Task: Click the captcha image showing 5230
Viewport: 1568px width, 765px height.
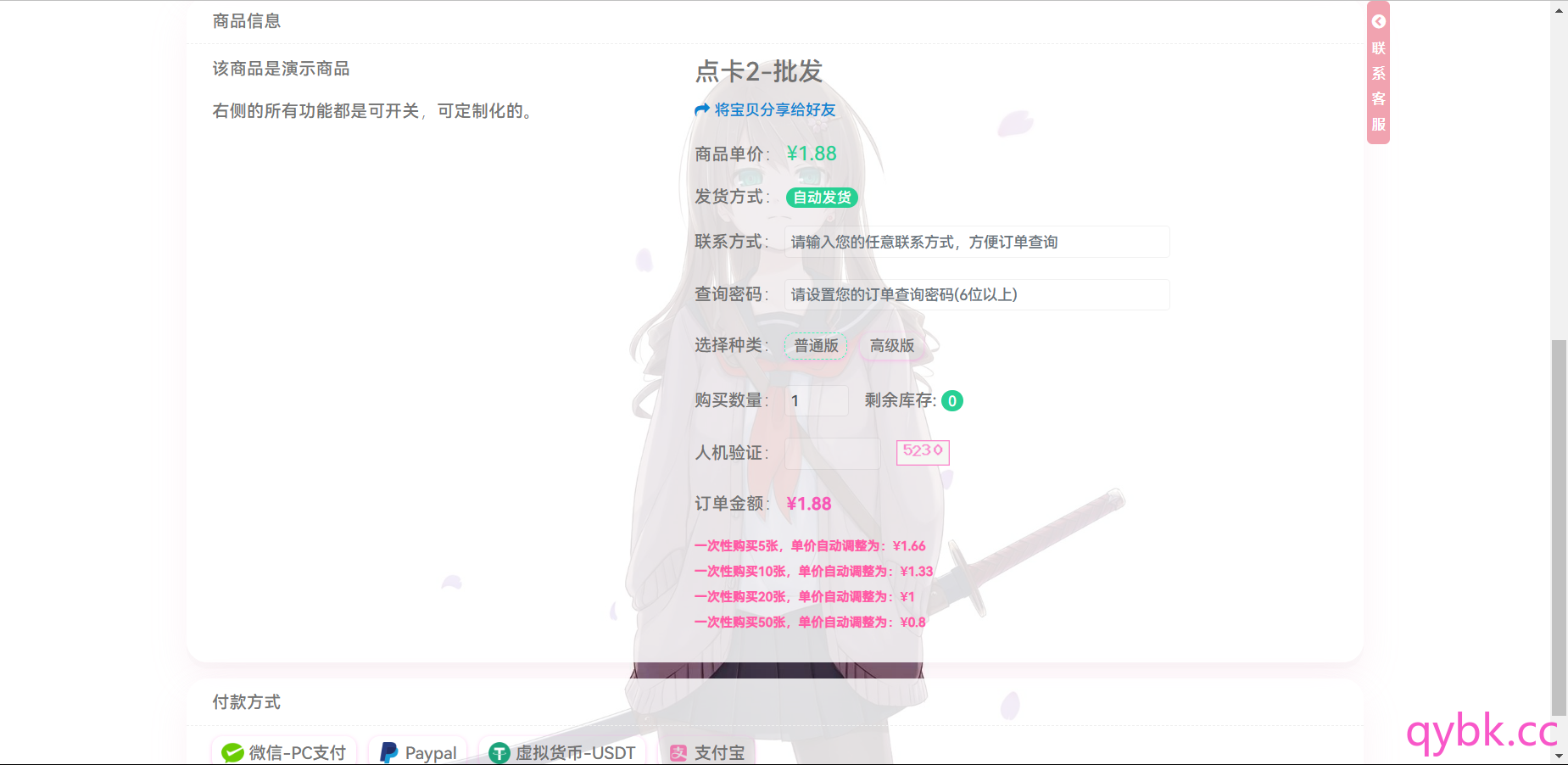Action: pyautogui.click(x=923, y=453)
